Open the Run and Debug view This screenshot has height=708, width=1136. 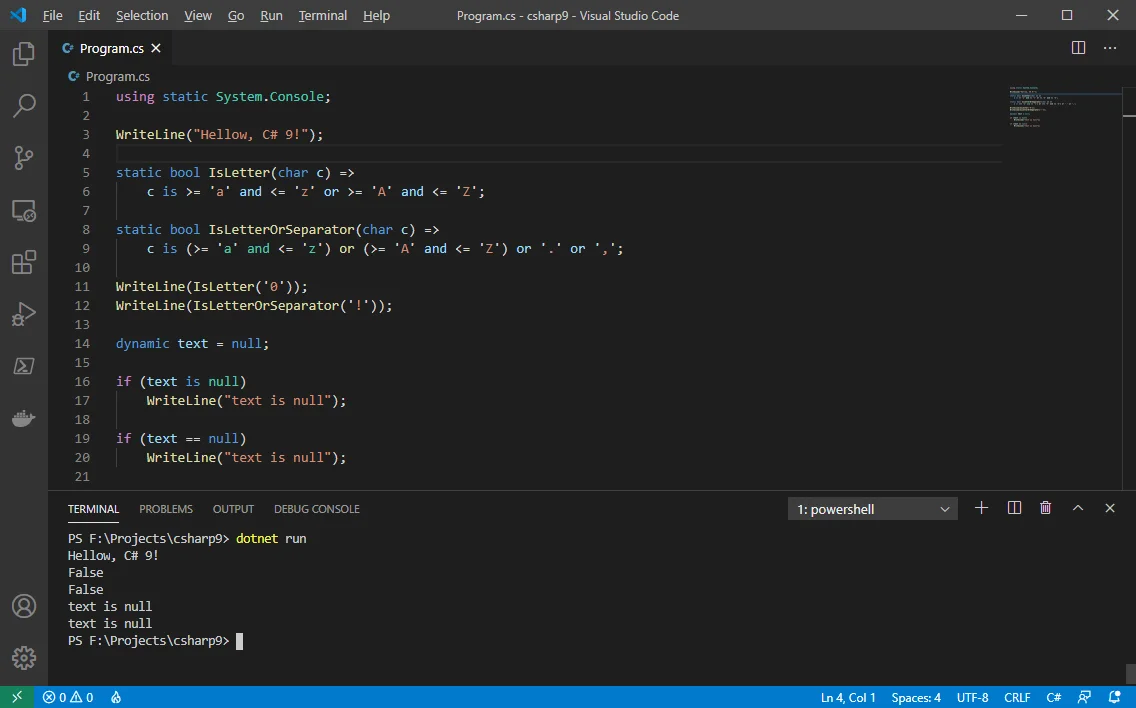pyautogui.click(x=24, y=314)
